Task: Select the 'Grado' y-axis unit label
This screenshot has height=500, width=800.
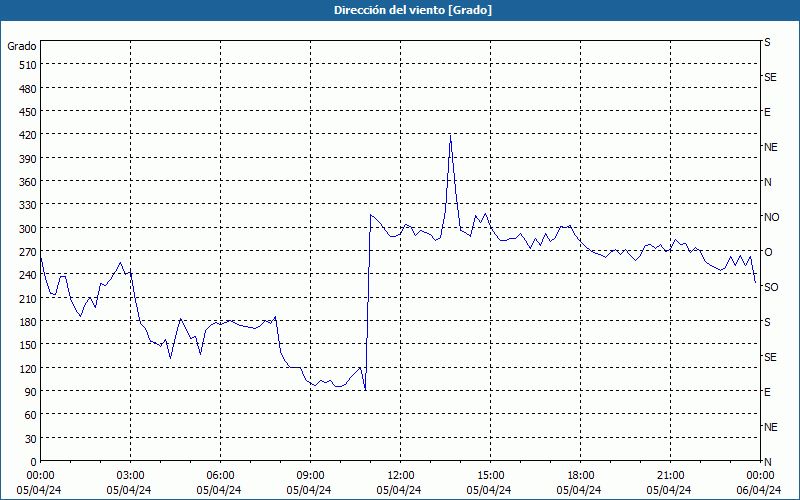Action: [22, 46]
